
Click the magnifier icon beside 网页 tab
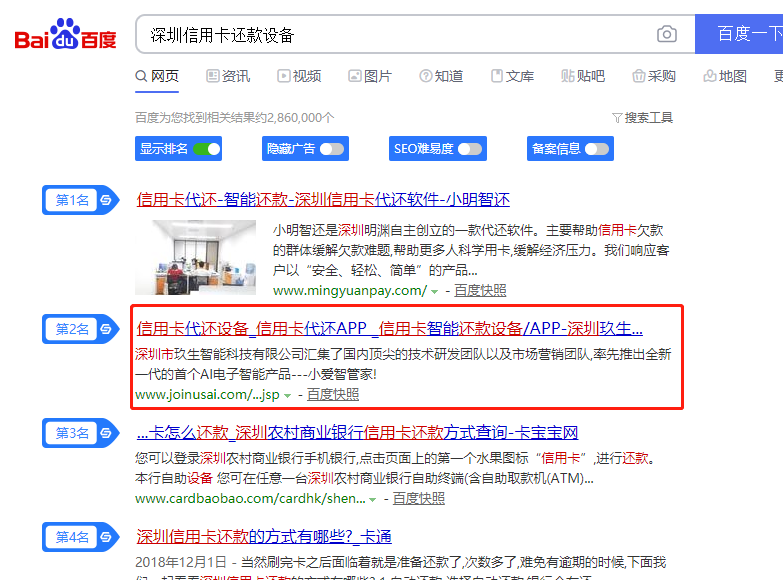(x=141, y=76)
